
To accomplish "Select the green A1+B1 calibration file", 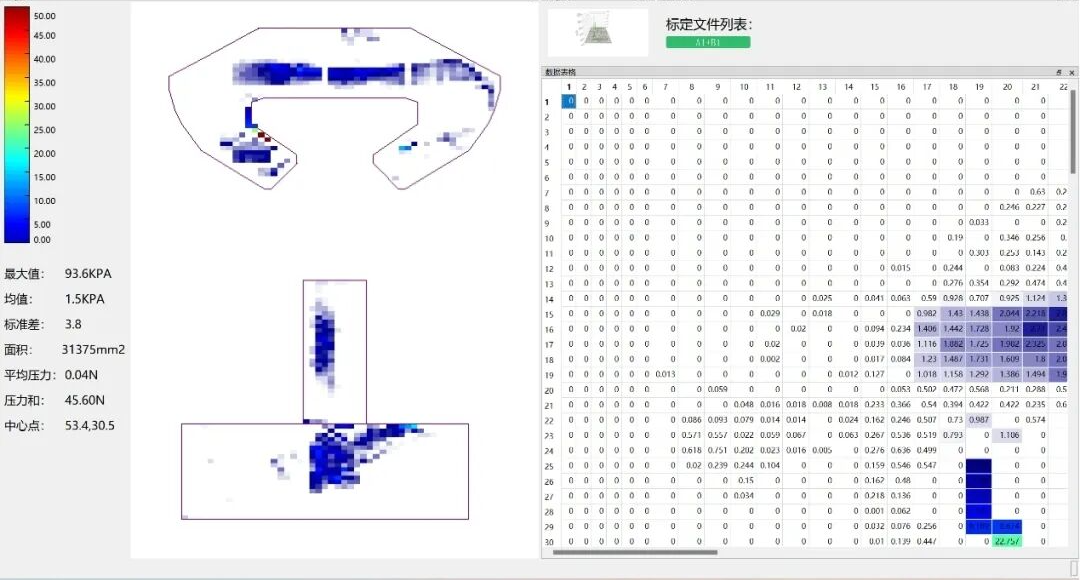I will point(708,42).
